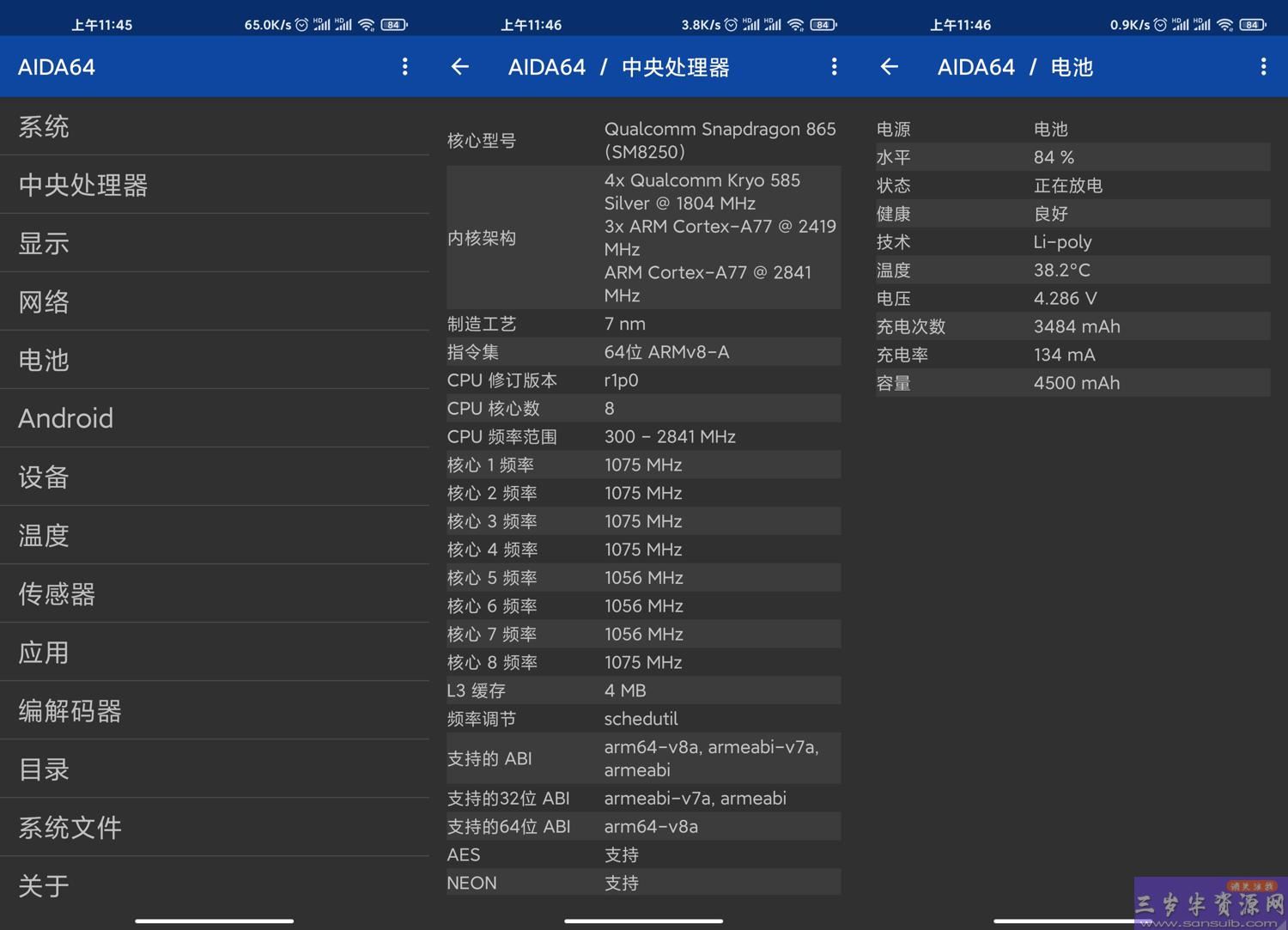Open the 关于 entry

click(215, 885)
